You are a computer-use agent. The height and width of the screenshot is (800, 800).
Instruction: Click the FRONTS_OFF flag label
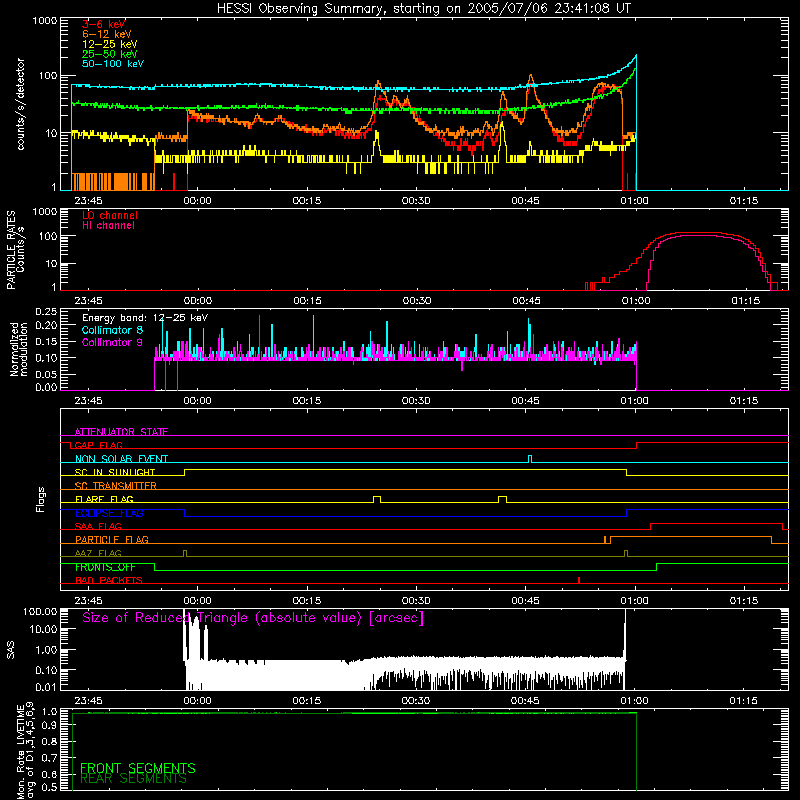[x=105, y=567]
